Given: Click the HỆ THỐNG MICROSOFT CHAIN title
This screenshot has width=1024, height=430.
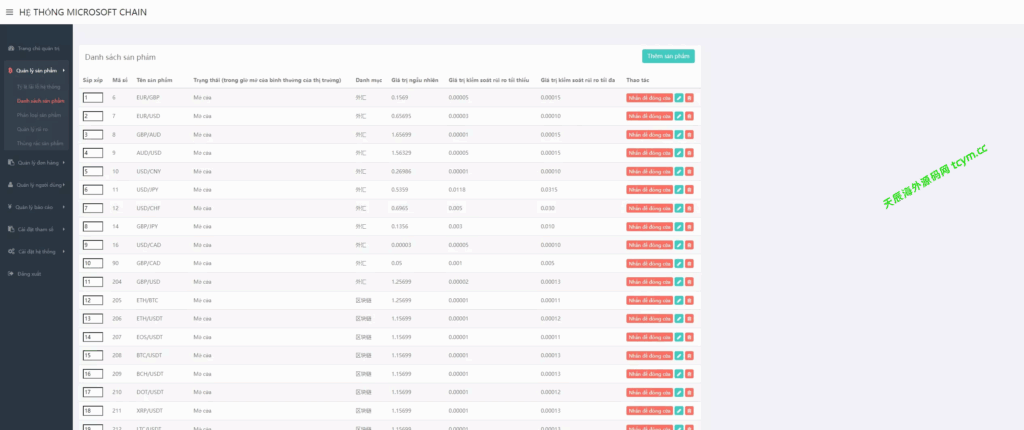Looking at the screenshot, I should click(x=83, y=12).
